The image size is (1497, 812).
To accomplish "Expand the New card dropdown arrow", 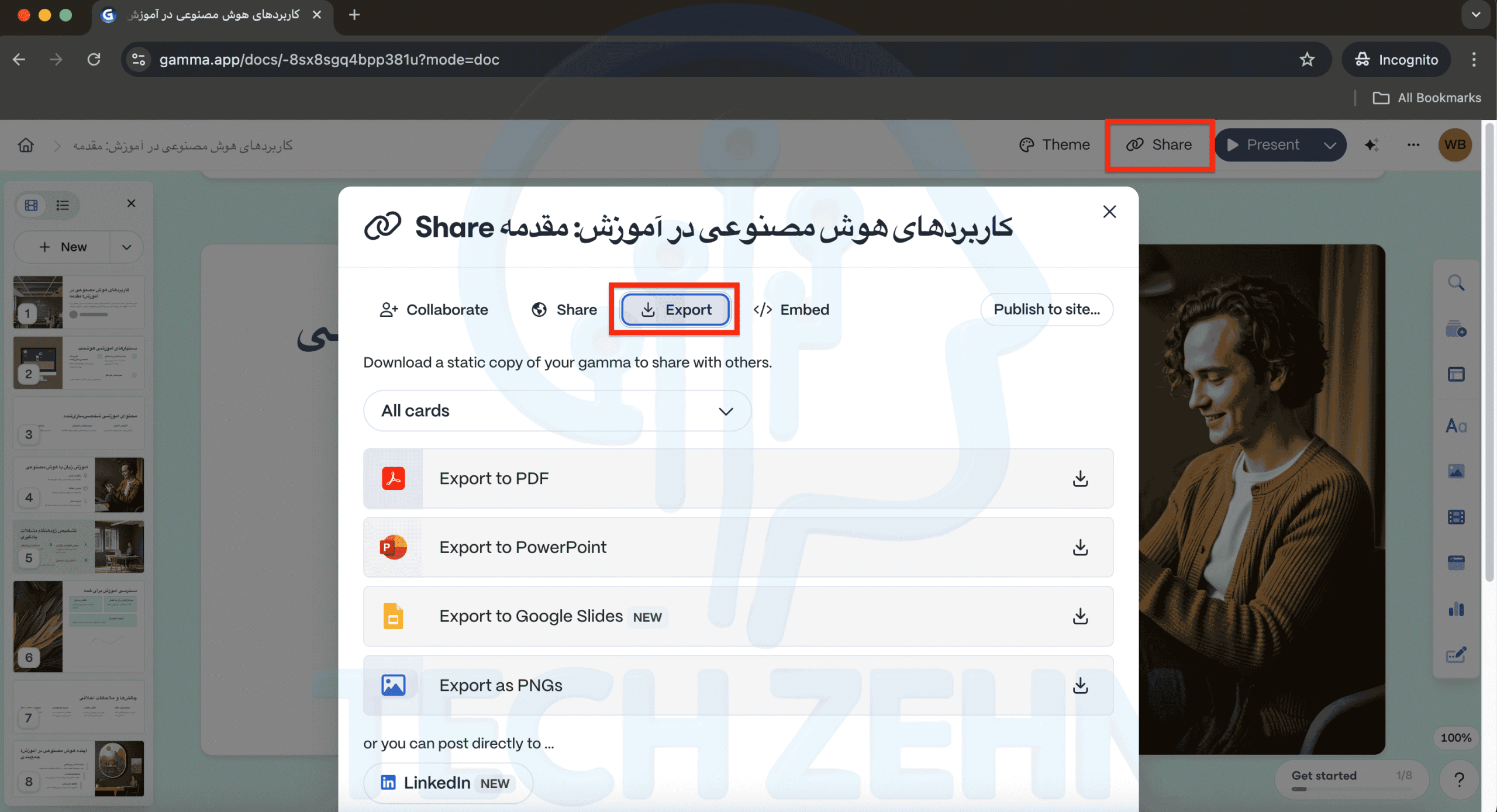I will [x=126, y=247].
